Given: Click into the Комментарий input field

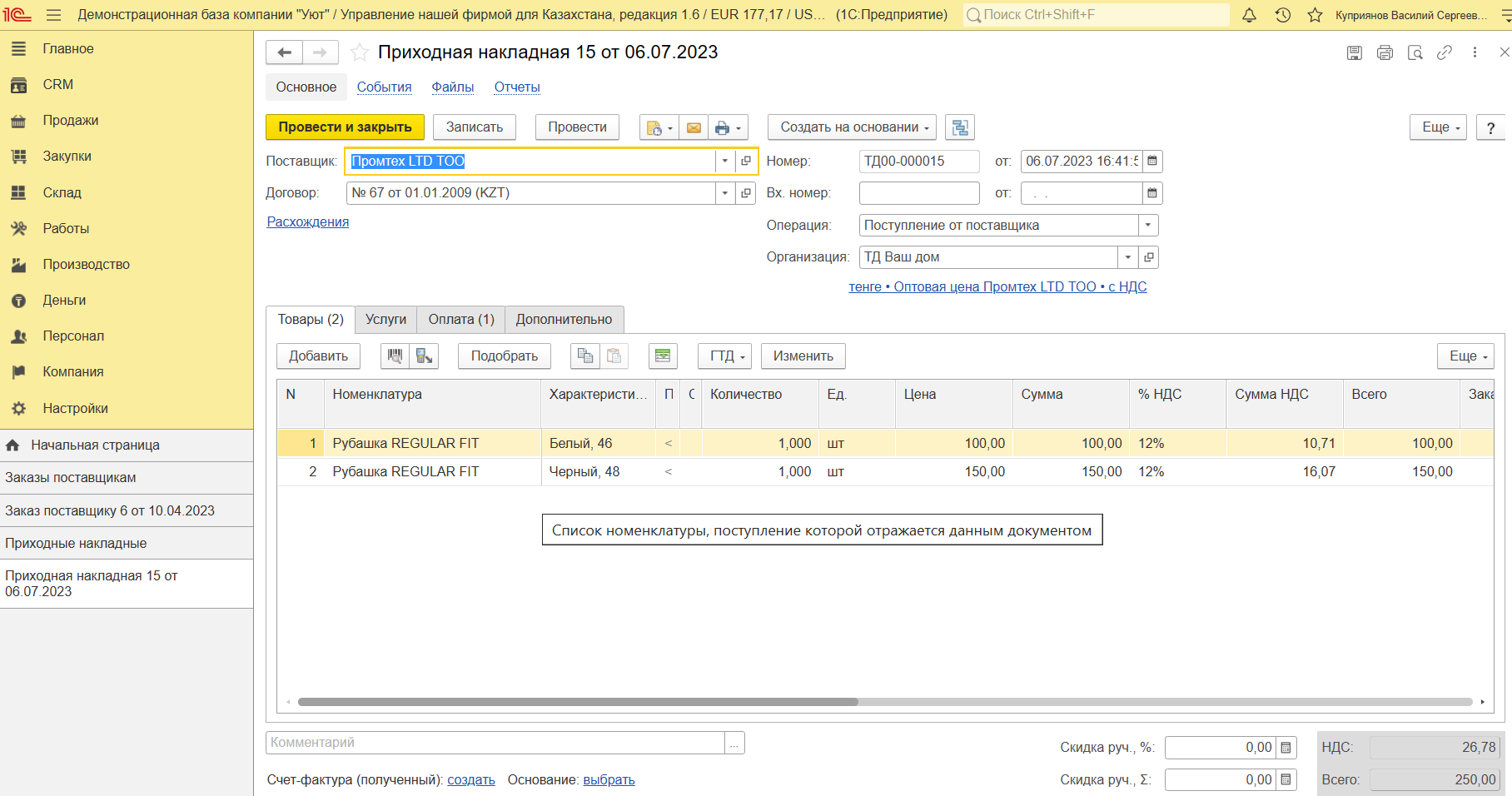Looking at the screenshot, I should [495, 743].
